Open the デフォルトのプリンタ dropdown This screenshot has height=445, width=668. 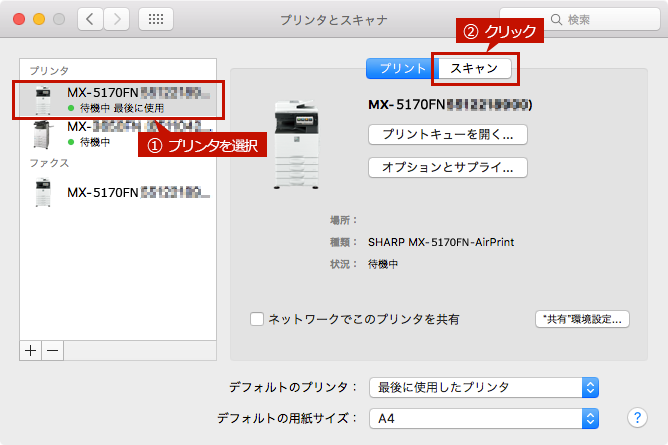(484, 388)
